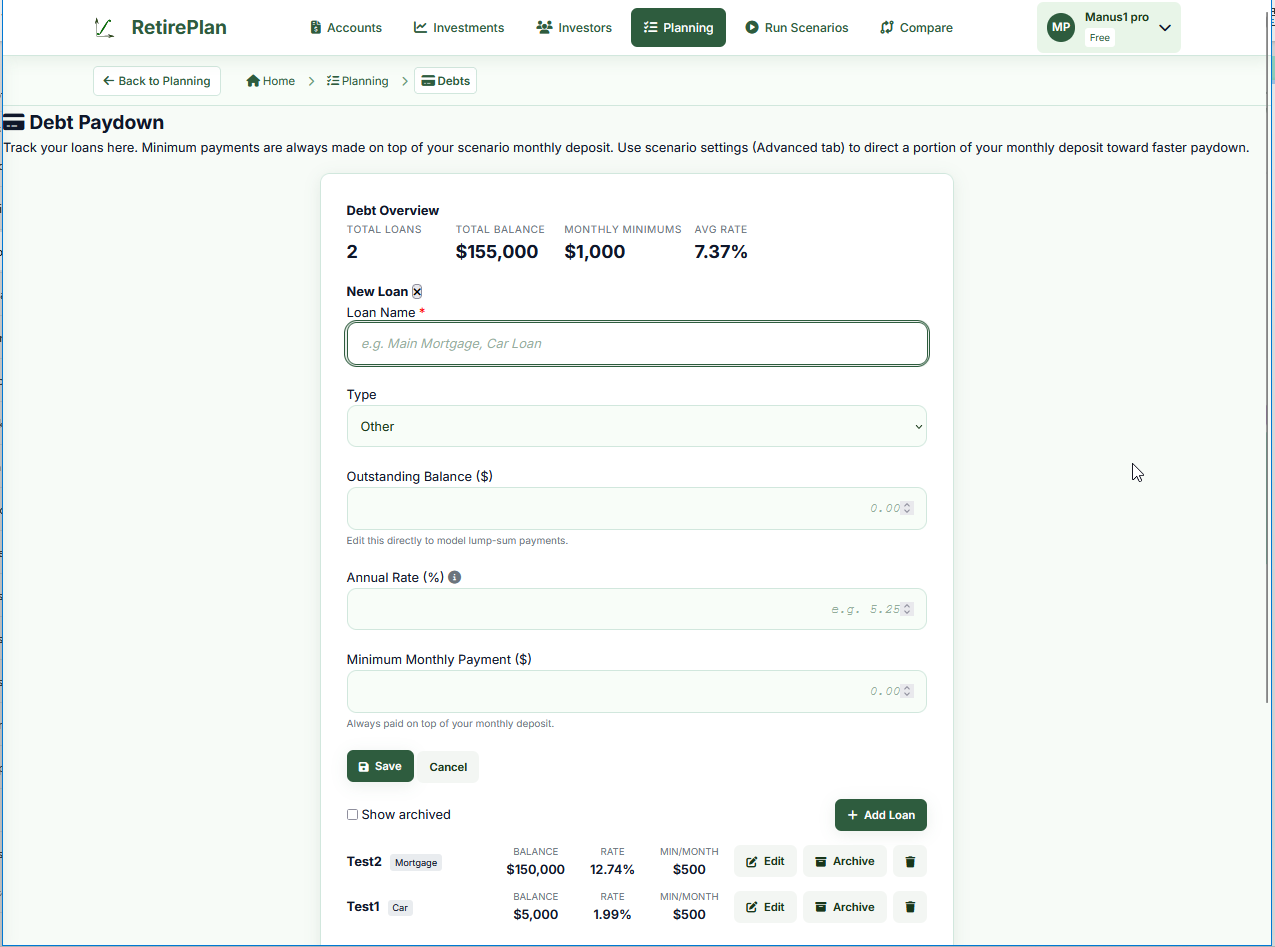Expand the Manus1 pro account menu chevron
The image size is (1275, 947).
(x=1165, y=28)
